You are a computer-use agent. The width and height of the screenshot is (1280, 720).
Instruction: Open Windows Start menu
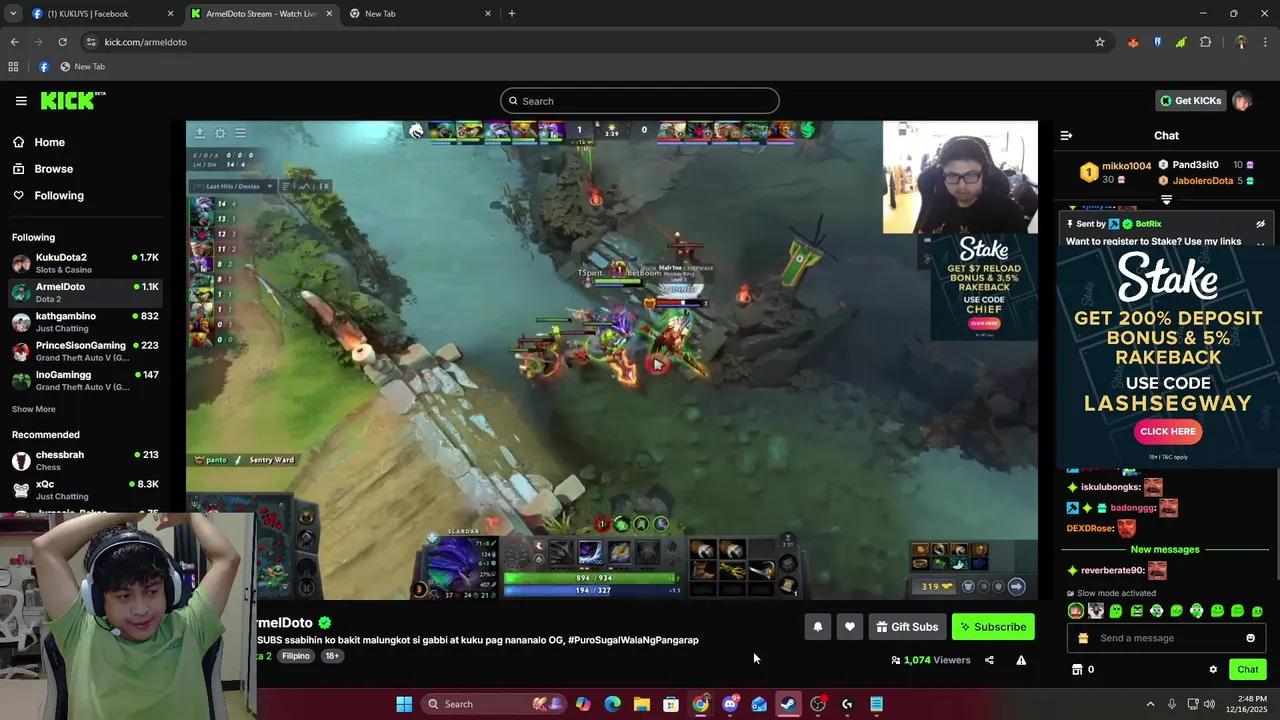(404, 704)
